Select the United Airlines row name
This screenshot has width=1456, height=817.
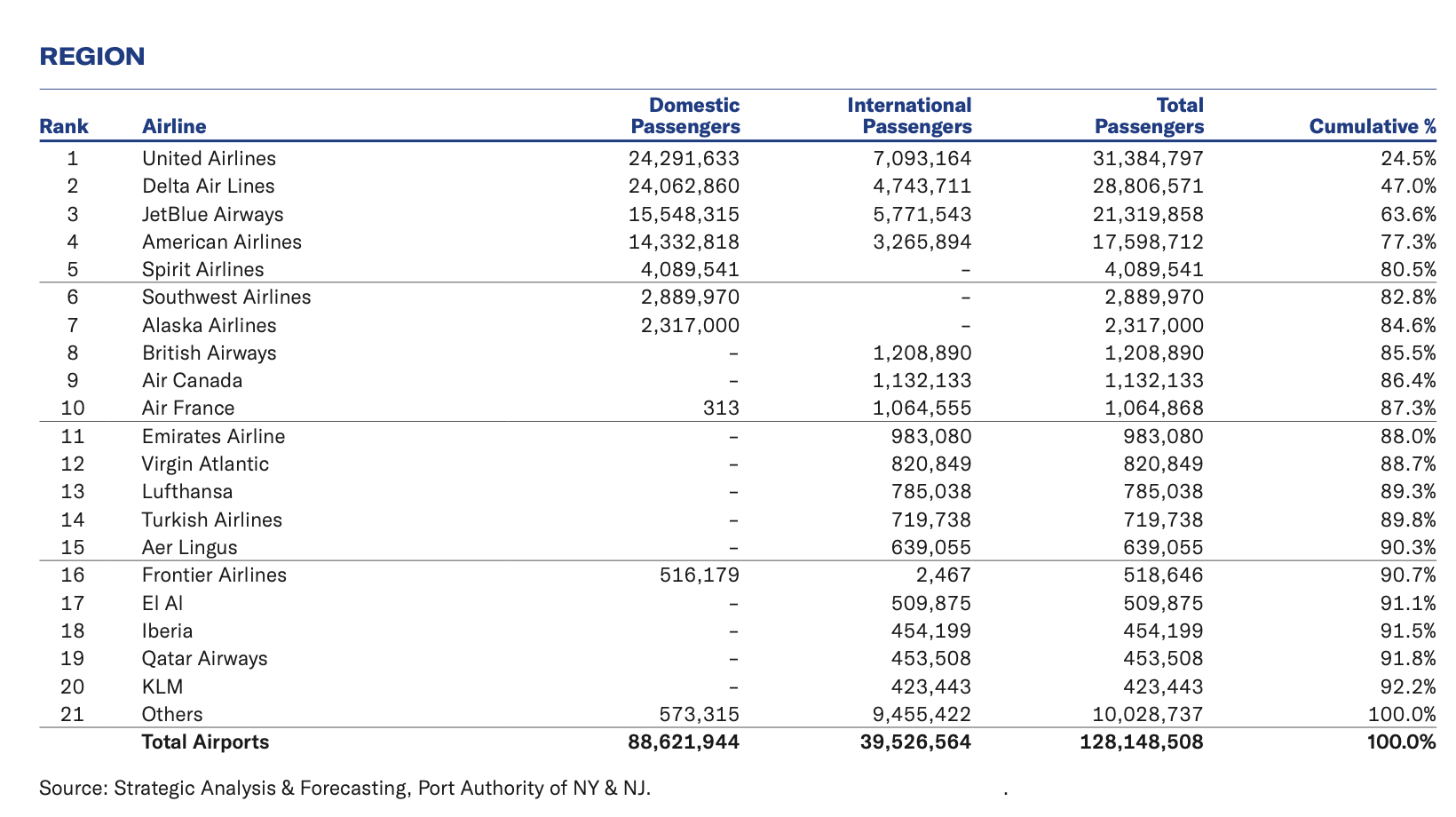pos(209,159)
